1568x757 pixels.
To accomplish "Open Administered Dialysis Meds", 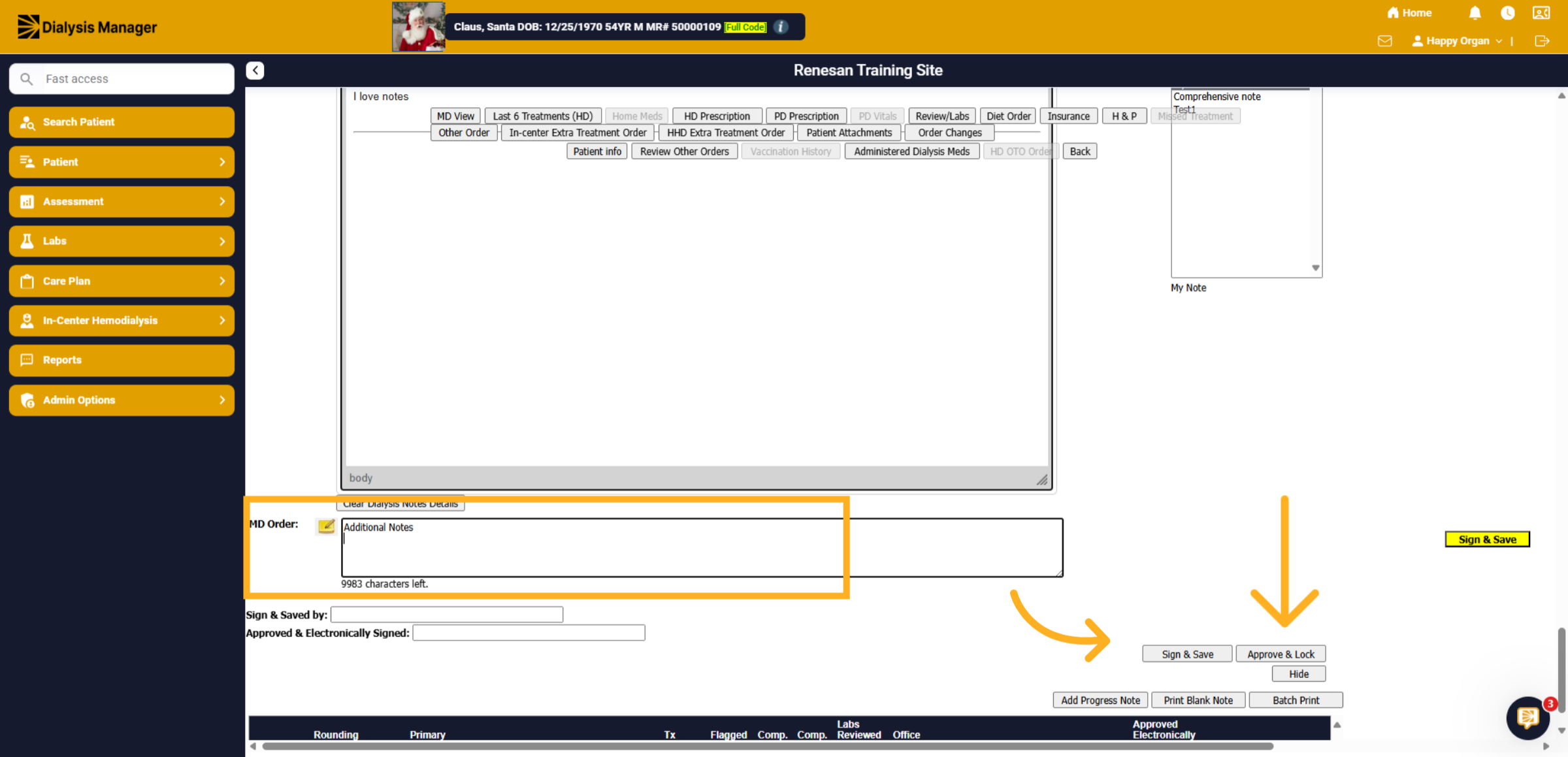I will [x=911, y=152].
